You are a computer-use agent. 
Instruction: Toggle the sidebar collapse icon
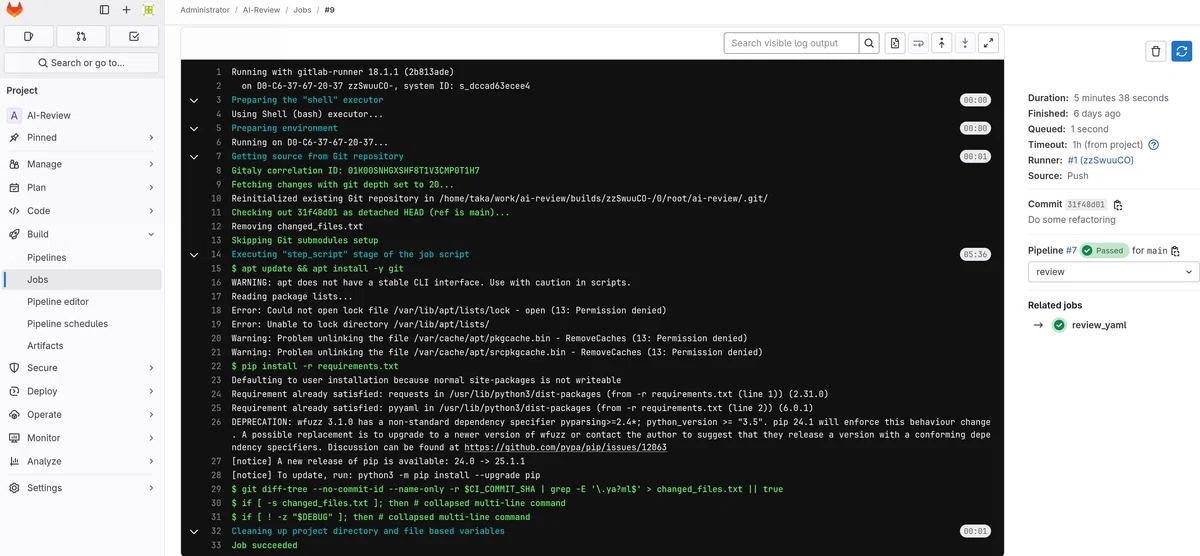pyautogui.click(x=105, y=10)
